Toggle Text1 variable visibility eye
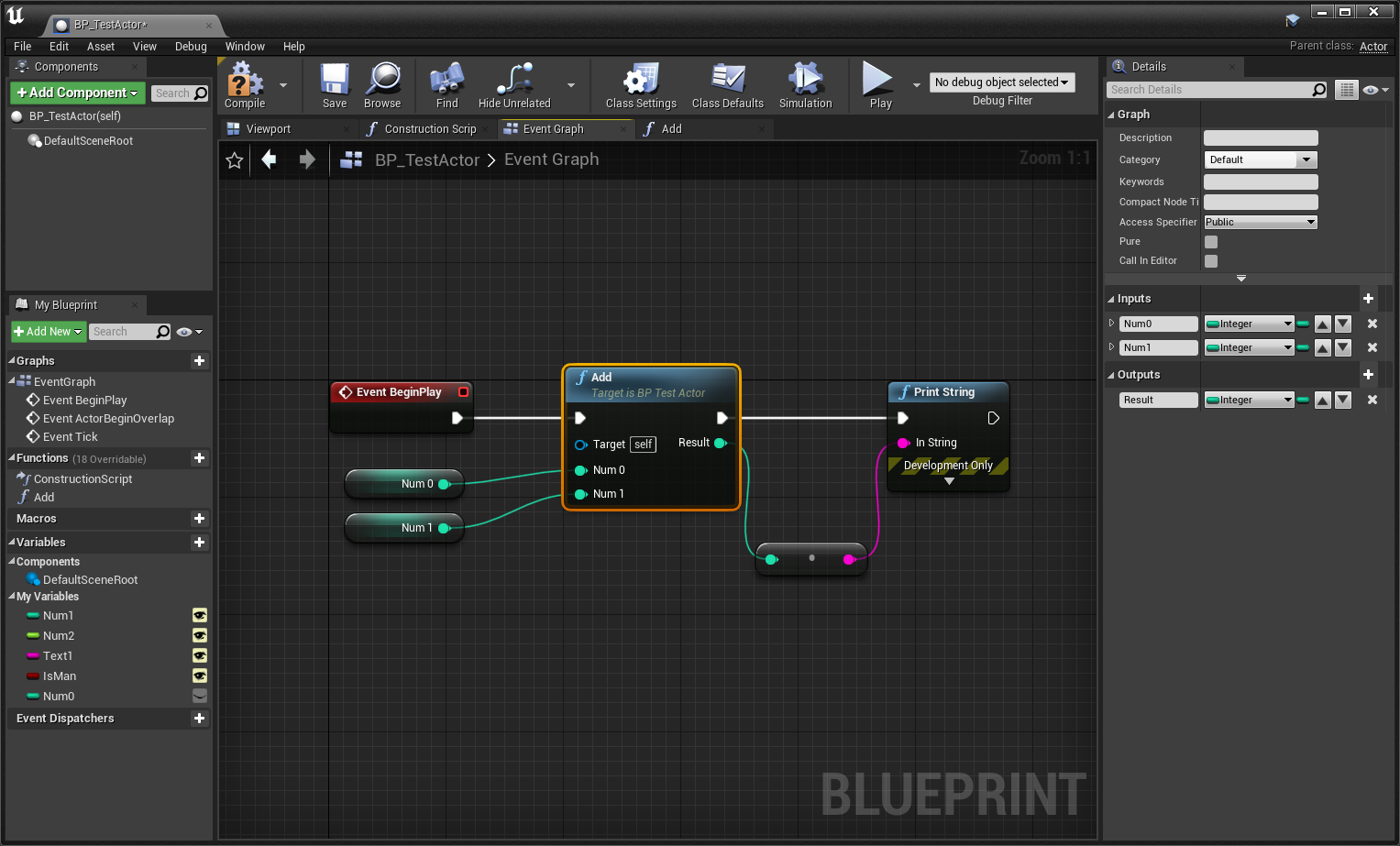Image resolution: width=1400 pixels, height=846 pixels. pyautogui.click(x=199, y=656)
